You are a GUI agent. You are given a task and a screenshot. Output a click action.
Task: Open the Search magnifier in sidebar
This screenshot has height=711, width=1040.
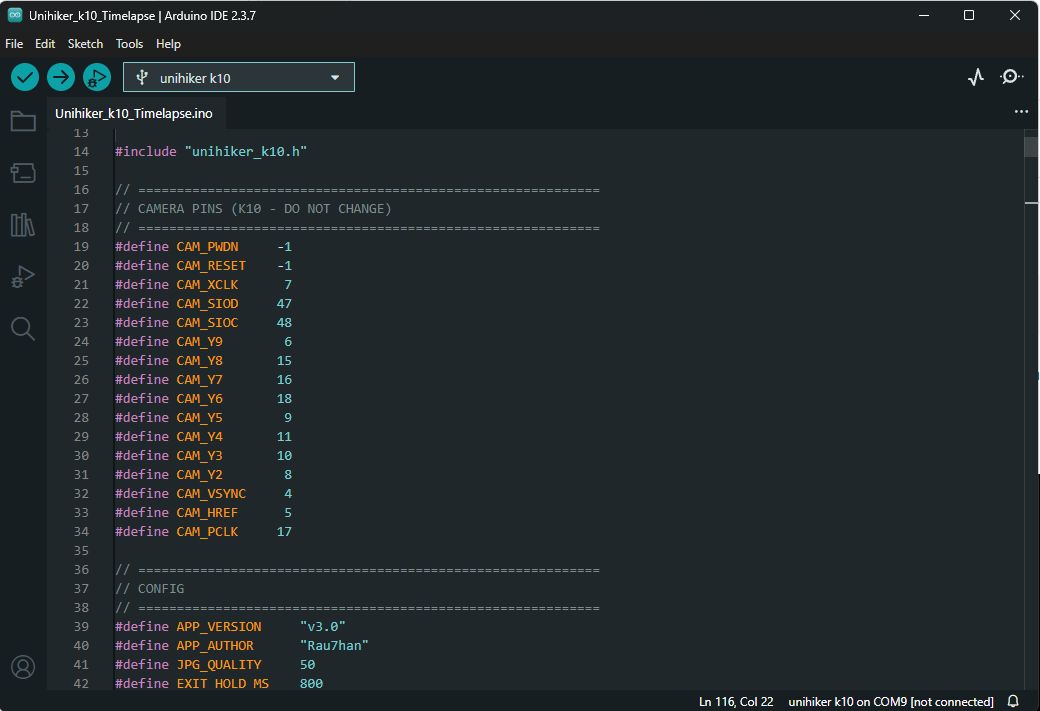click(23, 329)
